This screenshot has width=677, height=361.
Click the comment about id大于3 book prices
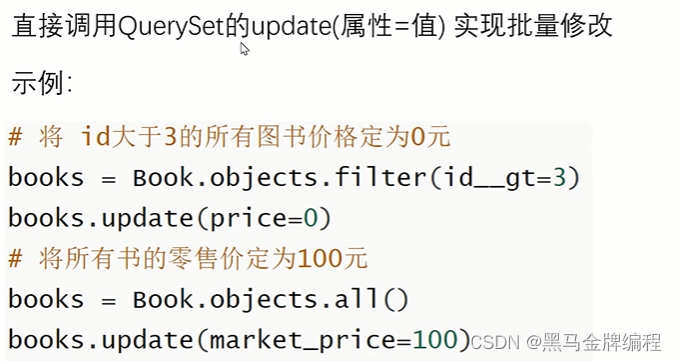(x=229, y=137)
